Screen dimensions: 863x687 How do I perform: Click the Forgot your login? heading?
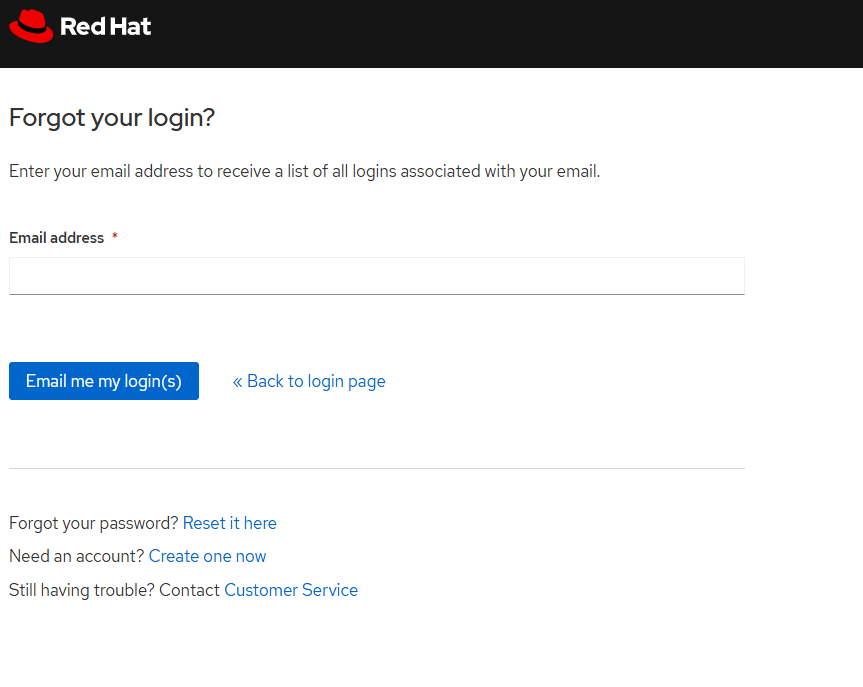pos(111,118)
